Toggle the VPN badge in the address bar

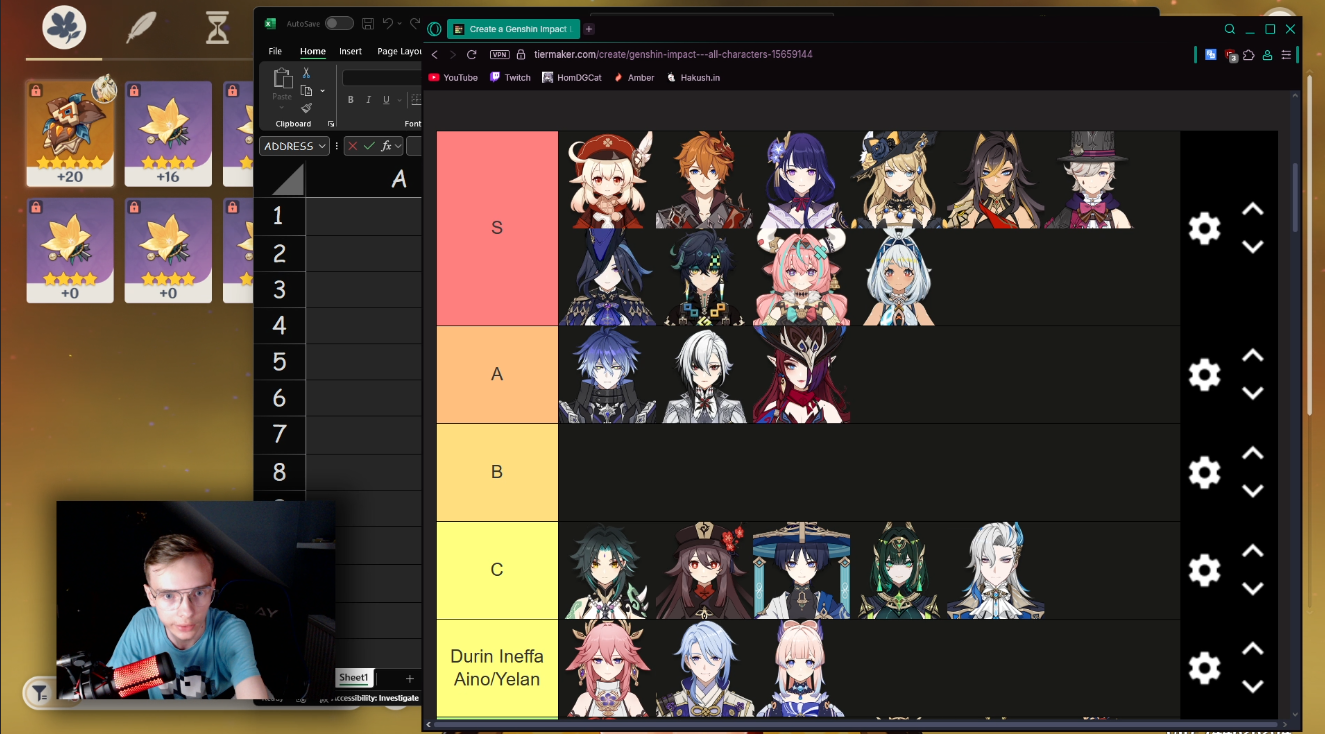500,54
